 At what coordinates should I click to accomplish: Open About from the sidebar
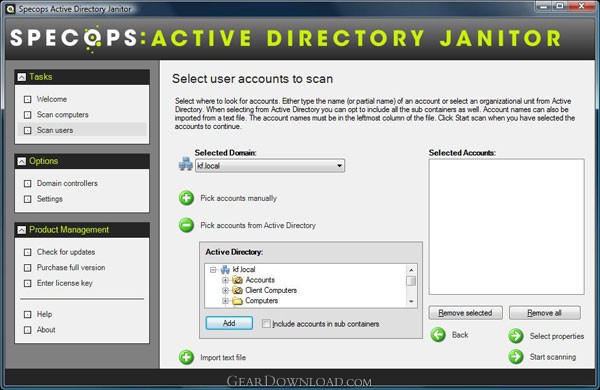(46, 330)
